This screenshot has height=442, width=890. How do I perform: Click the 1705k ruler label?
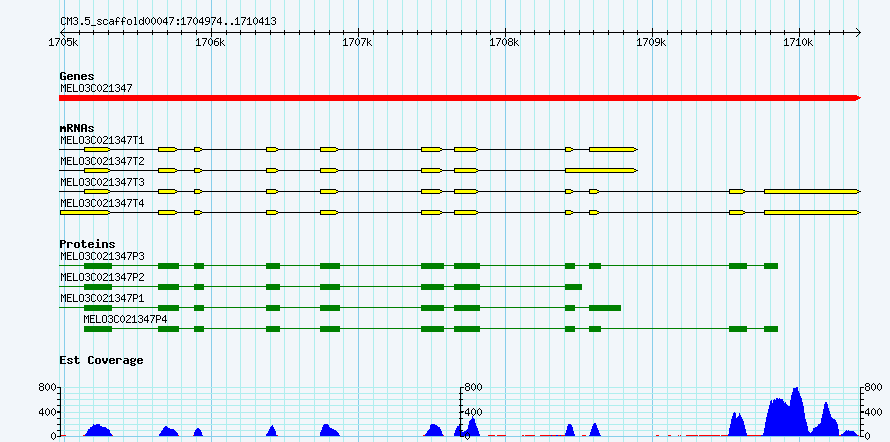pyautogui.click(x=64, y=43)
